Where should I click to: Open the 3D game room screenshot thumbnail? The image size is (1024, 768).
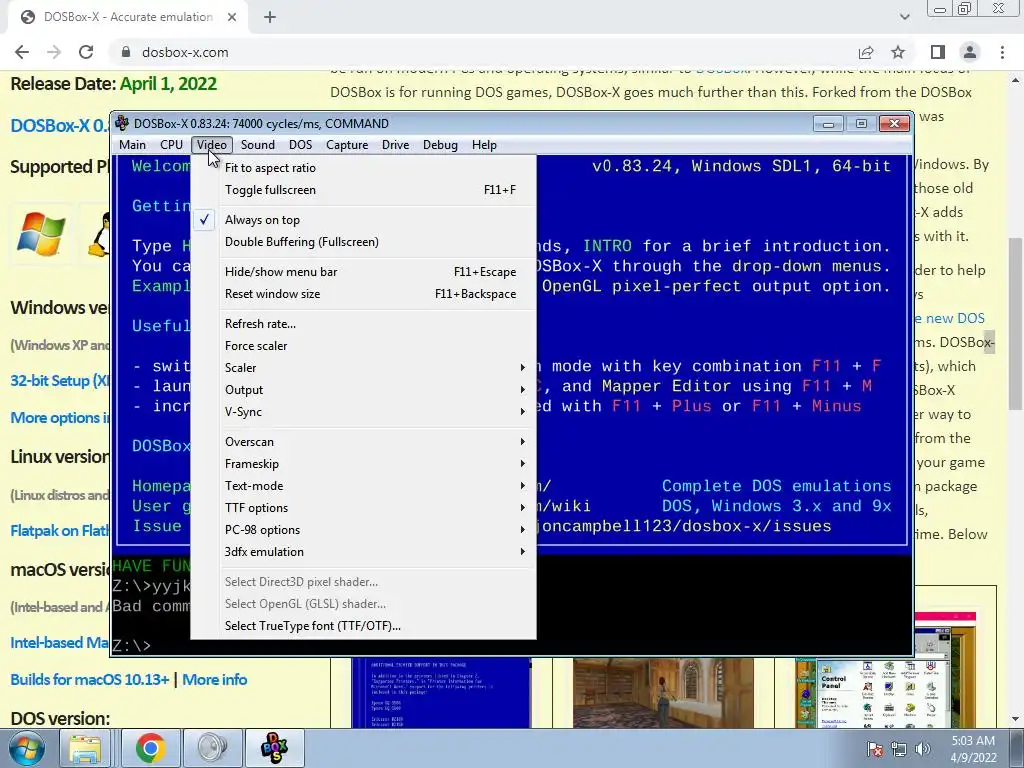(663, 694)
